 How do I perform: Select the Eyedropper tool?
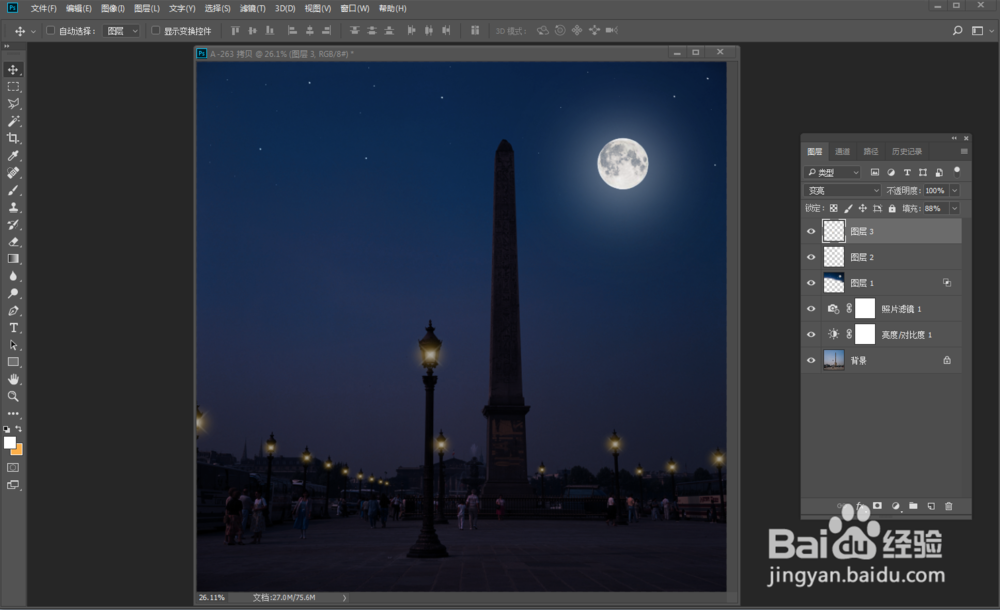coord(13,156)
